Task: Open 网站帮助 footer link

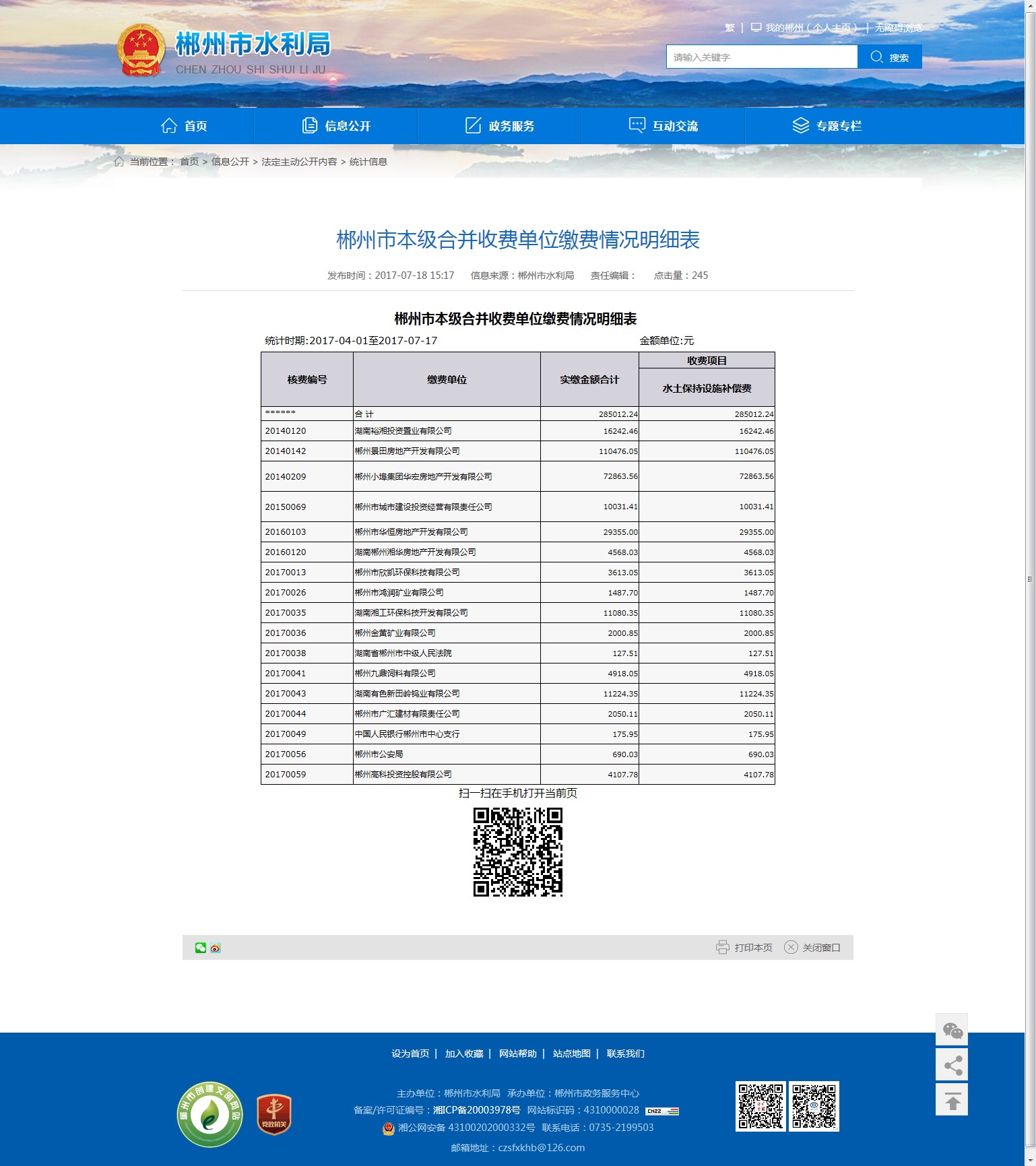Action: pos(518,1054)
